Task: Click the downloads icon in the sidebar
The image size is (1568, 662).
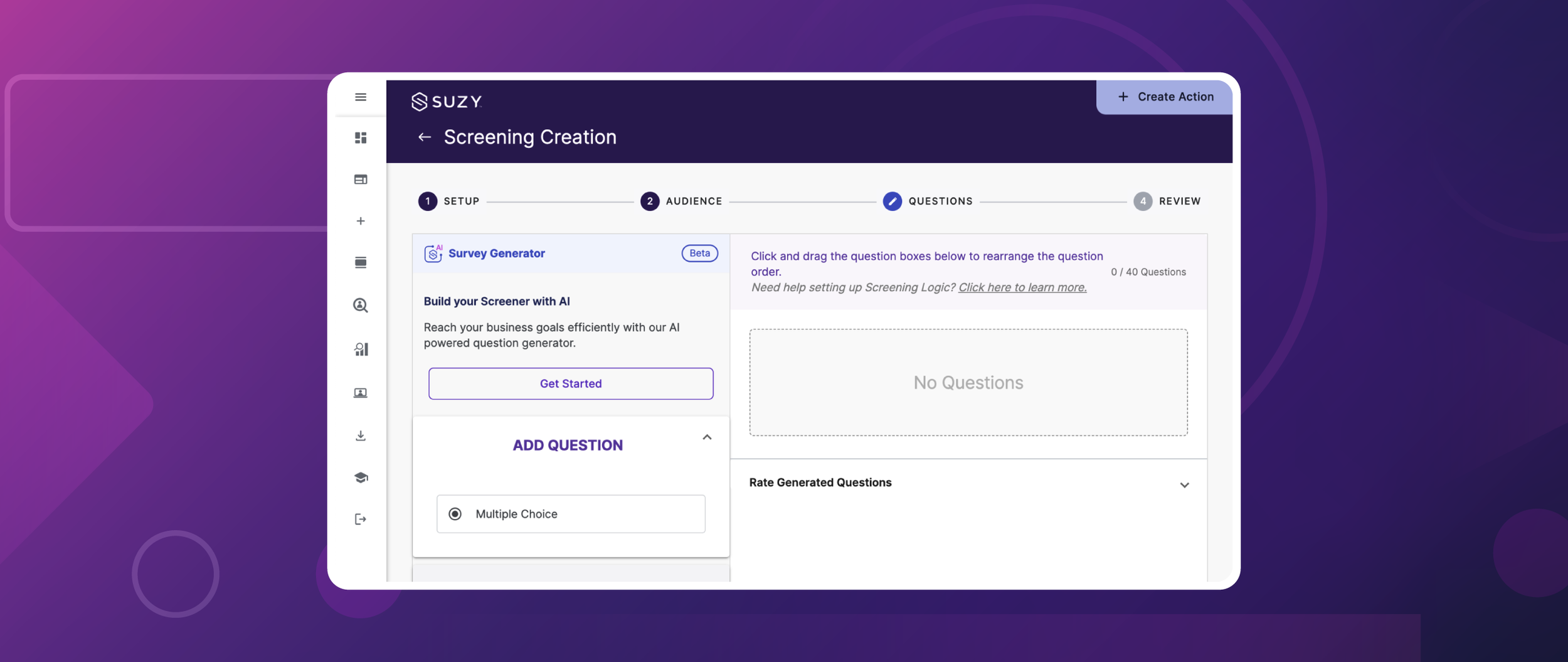Action: (361, 435)
